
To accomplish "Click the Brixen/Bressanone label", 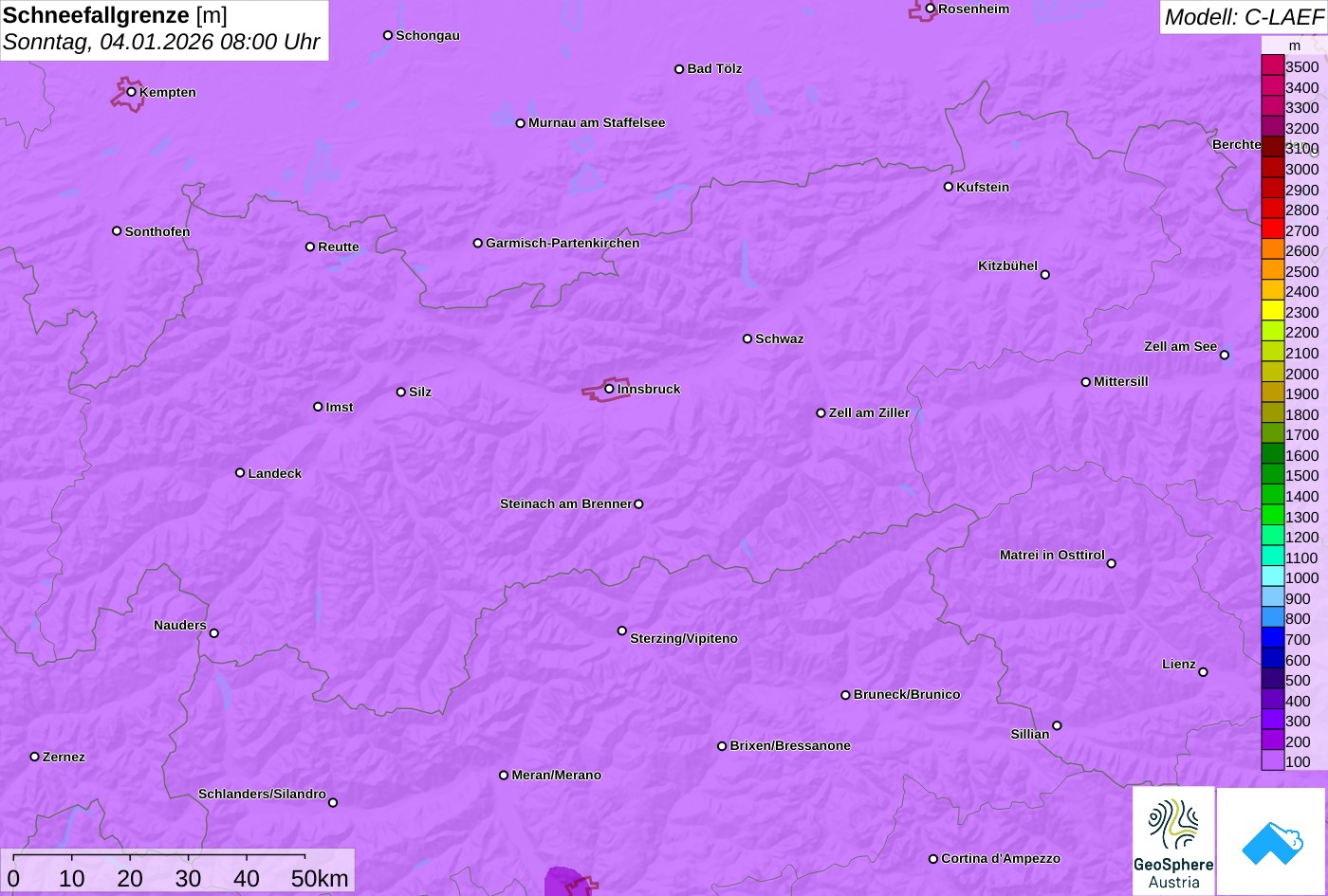I will pyautogui.click(x=790, y=746).
